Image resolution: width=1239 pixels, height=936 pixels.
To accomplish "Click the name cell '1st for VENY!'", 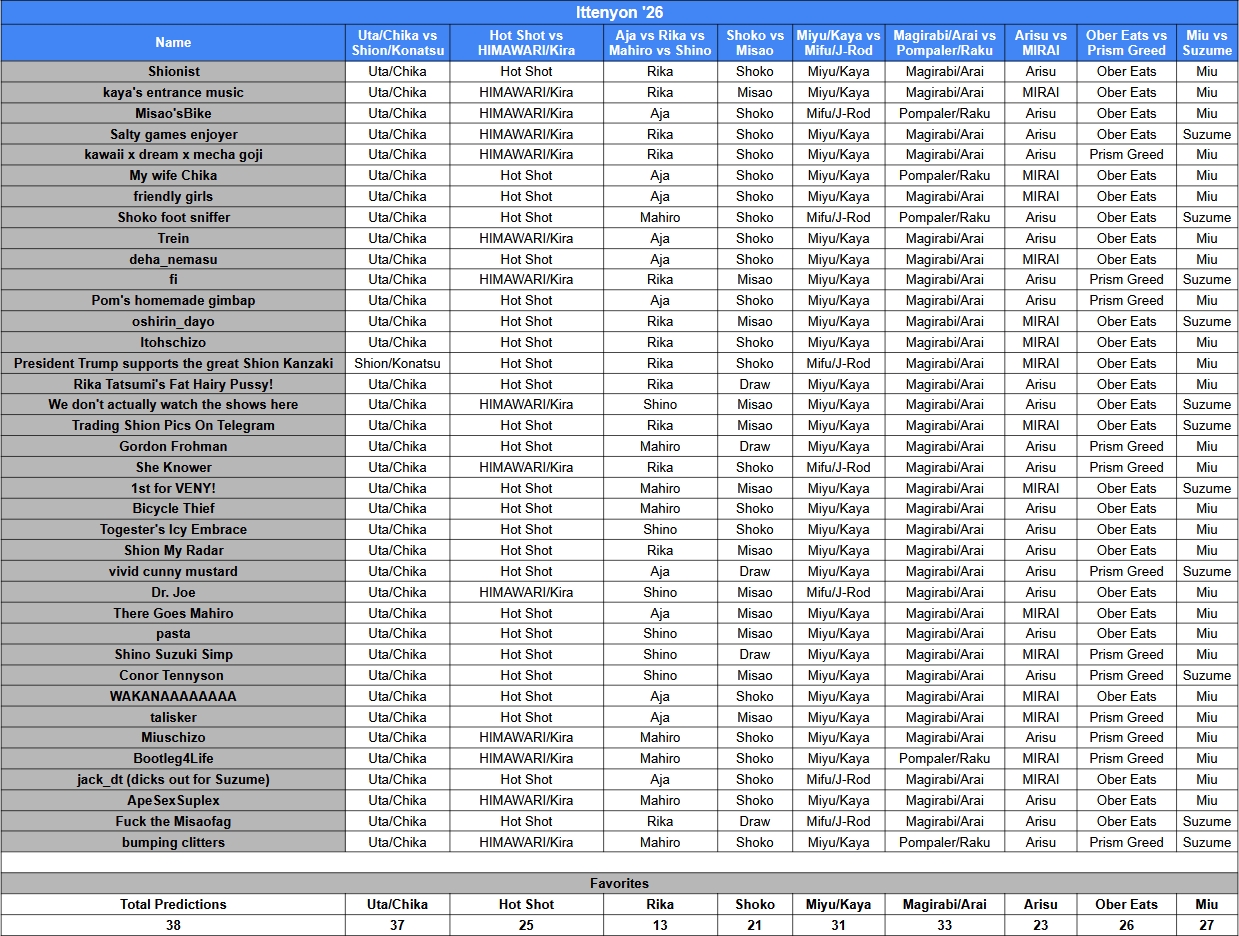I will pos(173,488).
